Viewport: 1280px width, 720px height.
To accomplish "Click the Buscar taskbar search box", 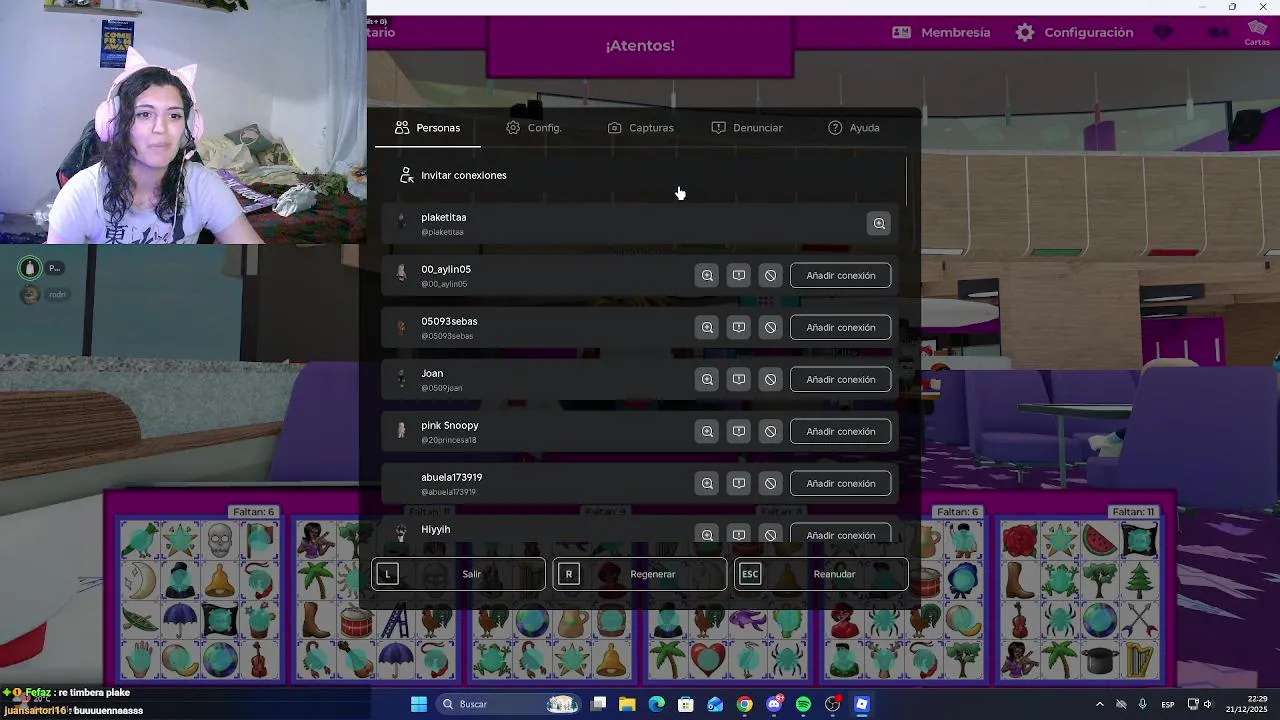I will point(510,704).
